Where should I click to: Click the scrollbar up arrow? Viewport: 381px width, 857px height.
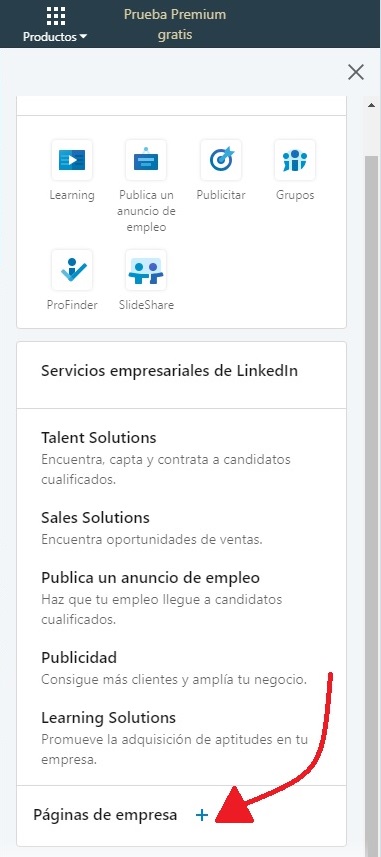pos(372,104)
